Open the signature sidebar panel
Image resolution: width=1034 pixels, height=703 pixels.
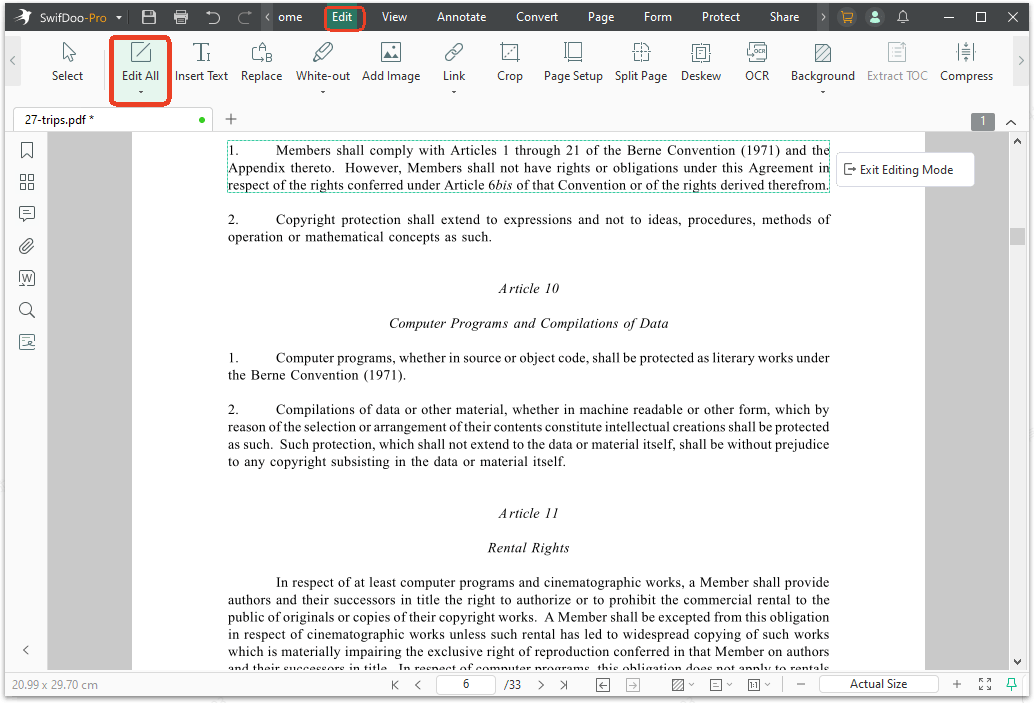pyautogui.click(x=27, y=342)
